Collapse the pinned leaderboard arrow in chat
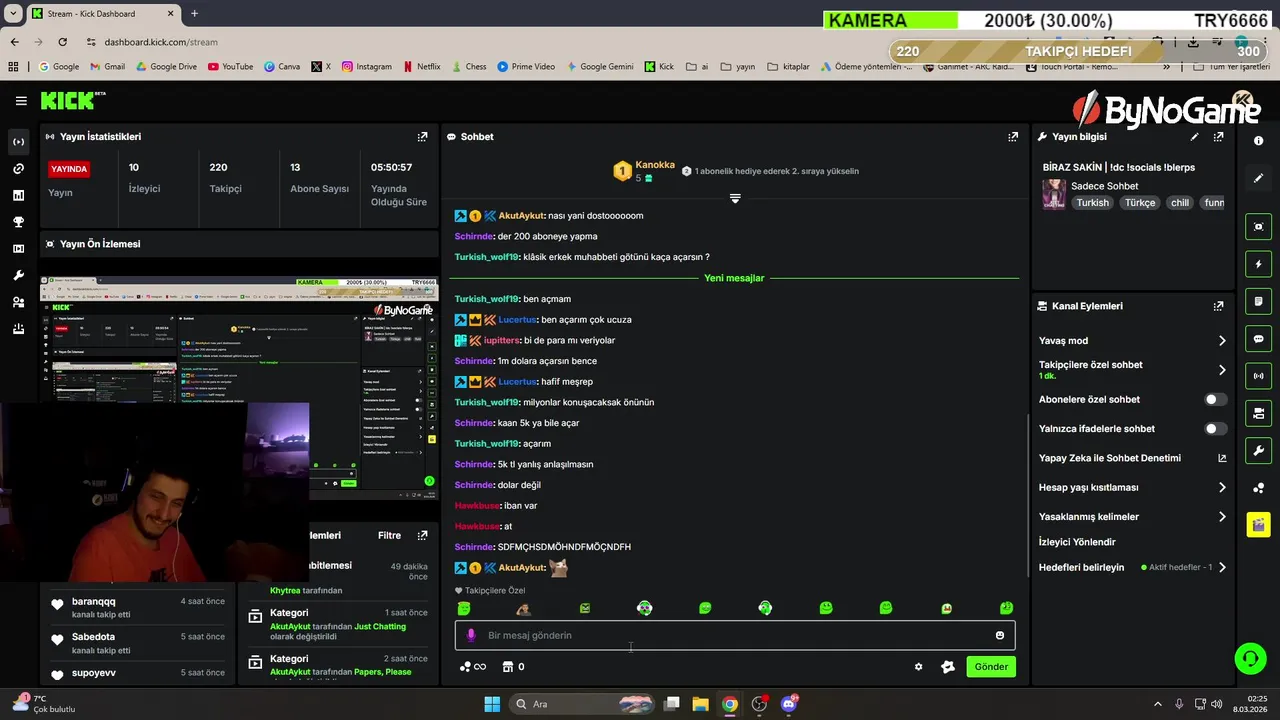Viewport: 1280px width, 720px height. 735,198
